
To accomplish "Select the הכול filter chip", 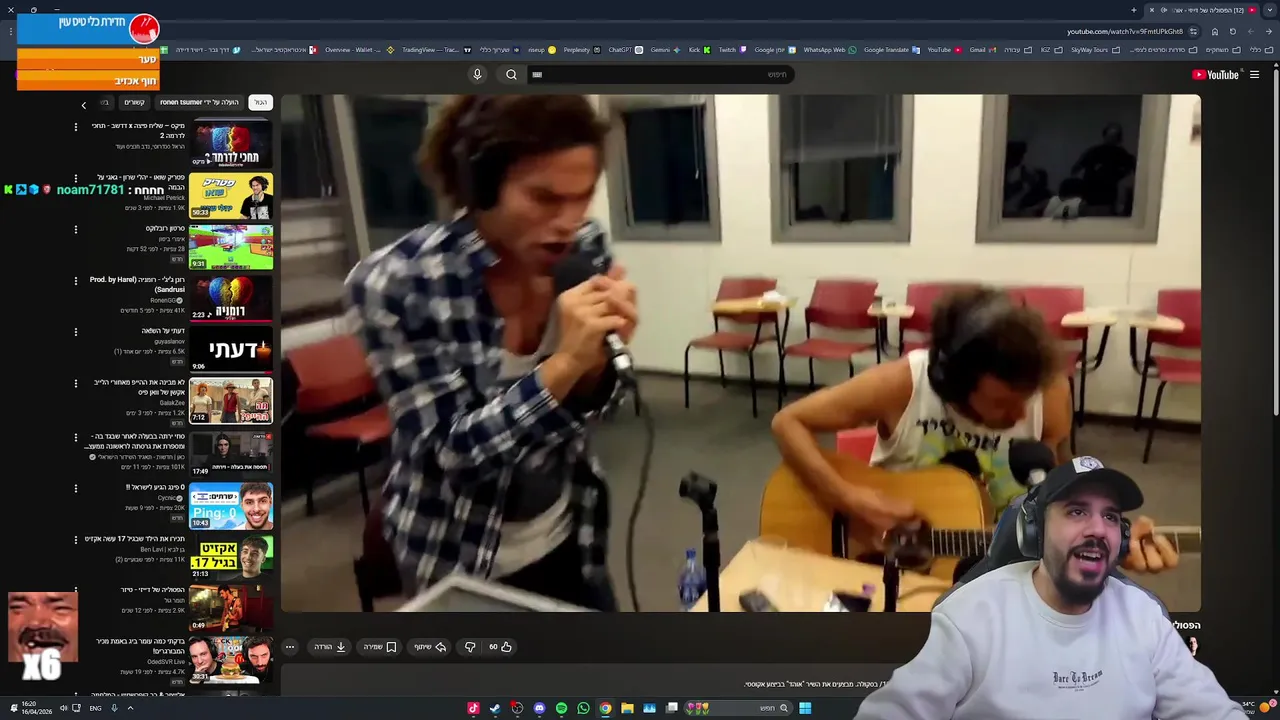I will click(260, 102).
